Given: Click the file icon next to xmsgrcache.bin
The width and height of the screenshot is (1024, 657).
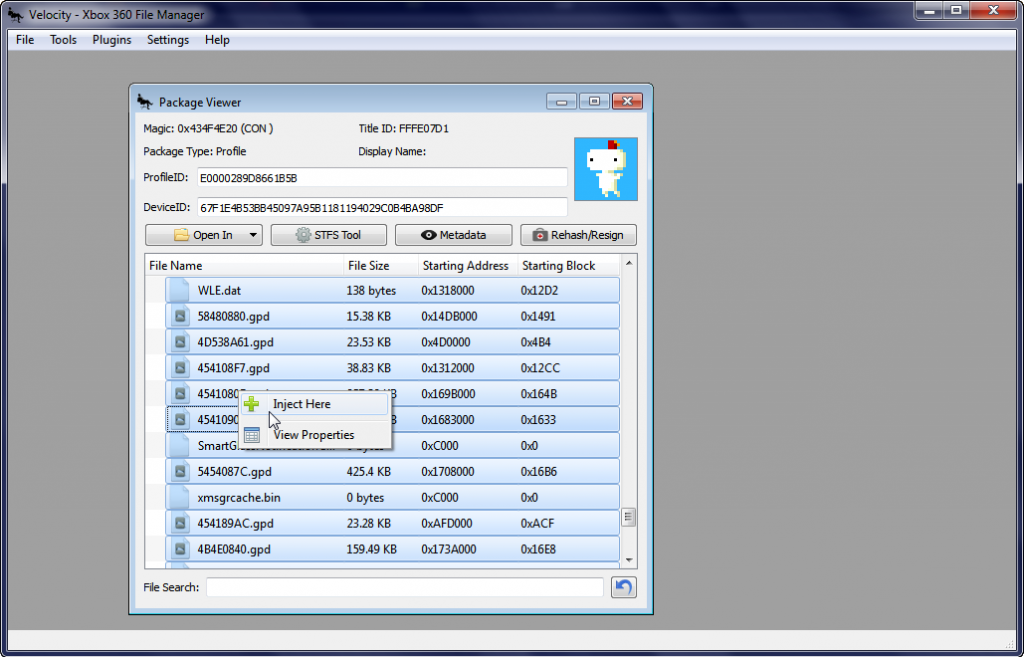Looking at the screenshot, I should pyautogui.click(x=179, y=497).
